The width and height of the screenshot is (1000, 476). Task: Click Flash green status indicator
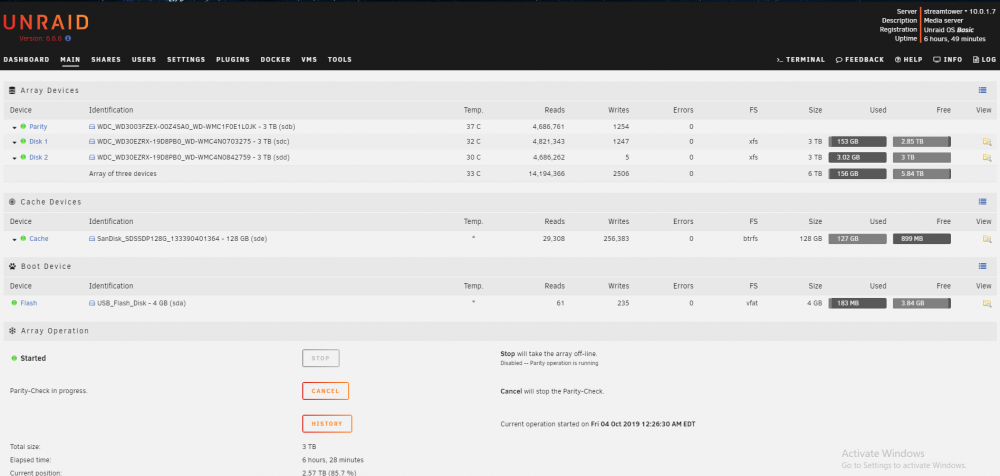[x=14, y=303]
